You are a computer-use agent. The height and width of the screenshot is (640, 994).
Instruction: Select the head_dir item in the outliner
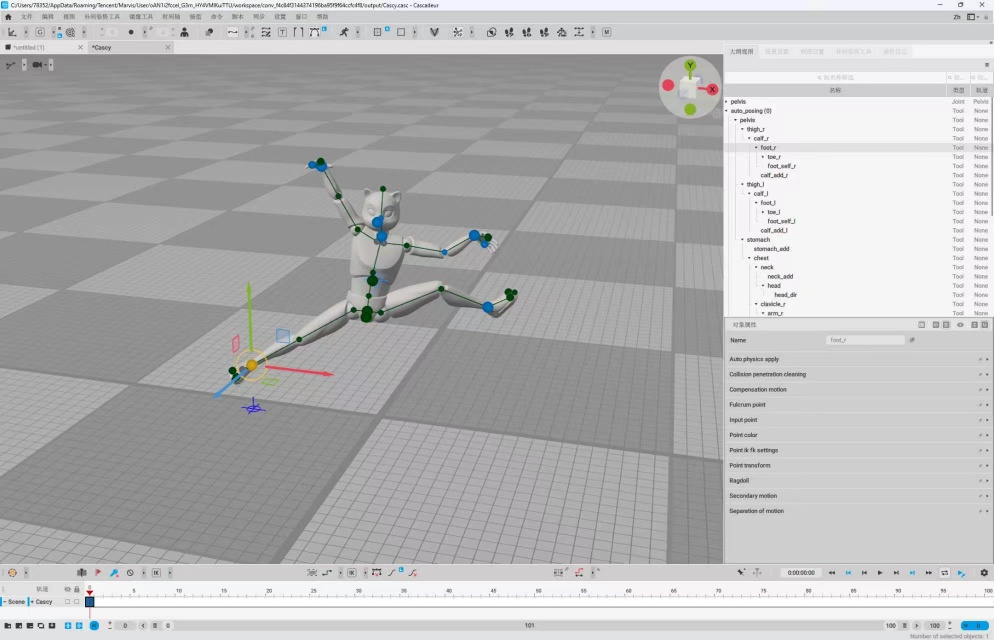tap(785, 295)
